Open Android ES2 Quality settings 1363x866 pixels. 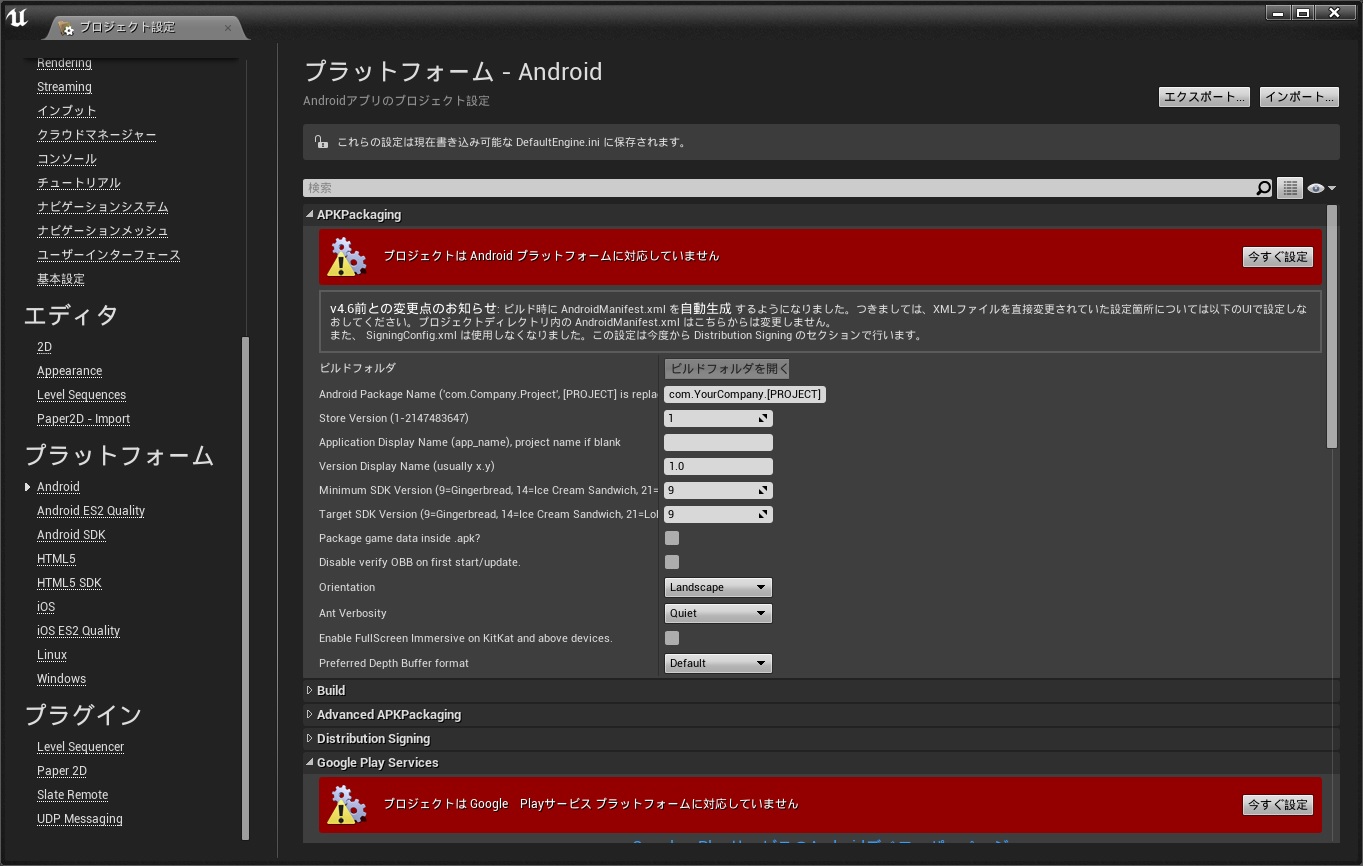coord(91,511)
